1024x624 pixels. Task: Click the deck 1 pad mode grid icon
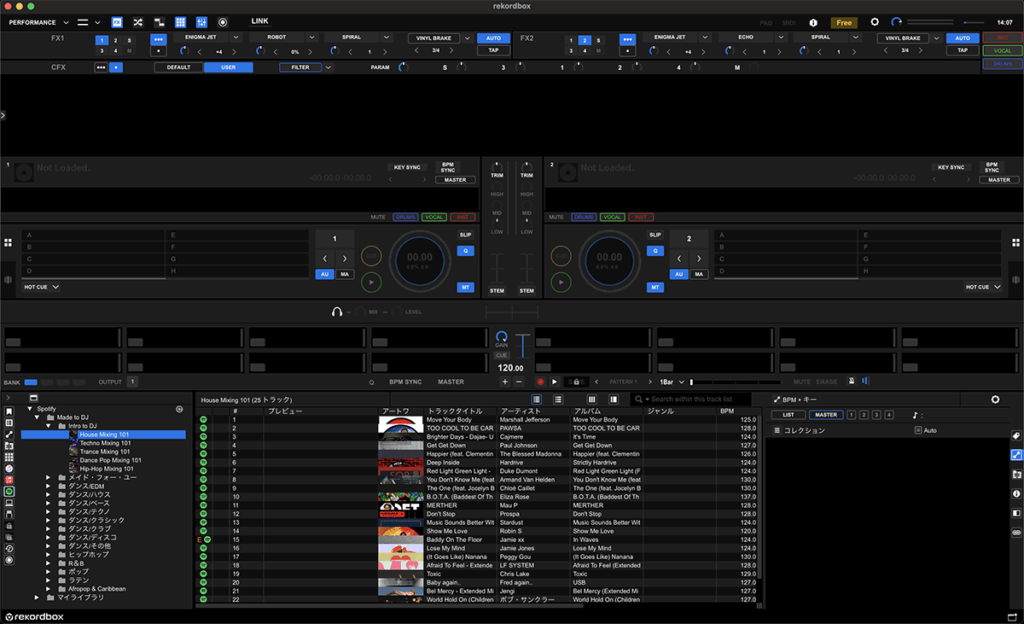8,243
